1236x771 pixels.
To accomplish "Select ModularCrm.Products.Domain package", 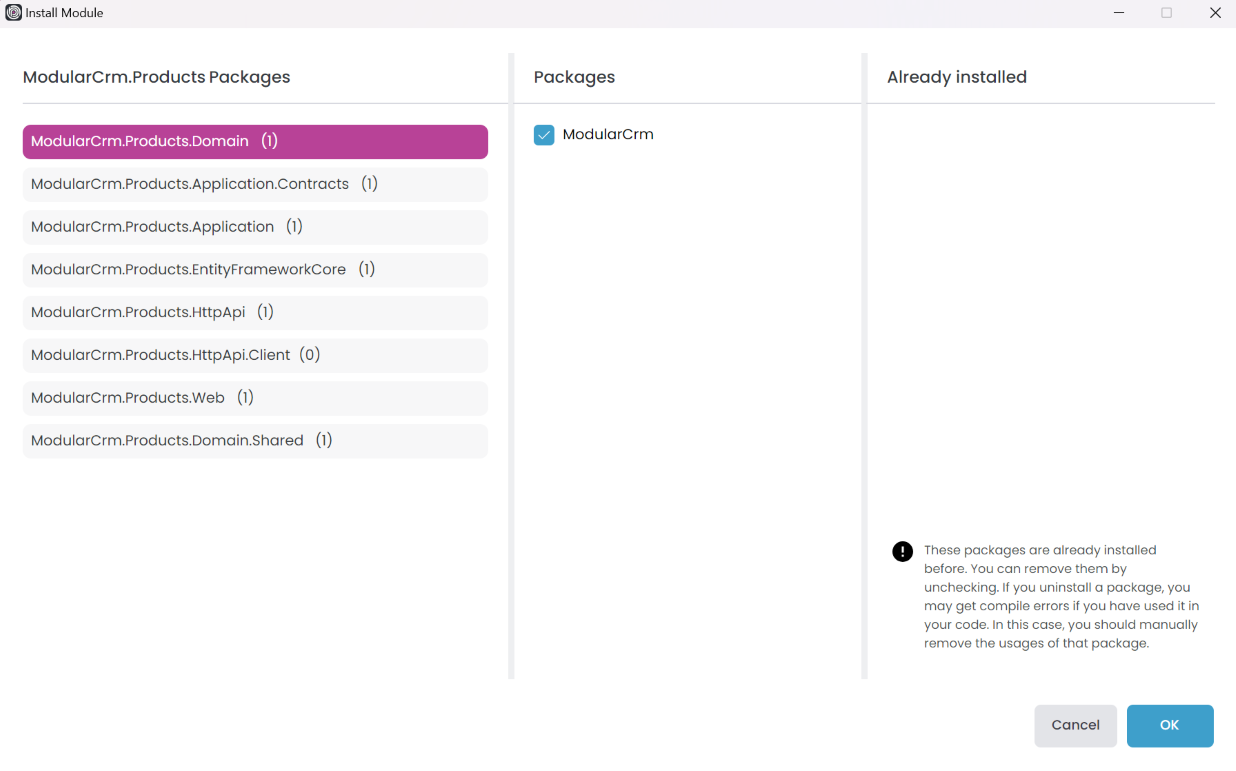I will pyautogui.click(x=255, y=142).
